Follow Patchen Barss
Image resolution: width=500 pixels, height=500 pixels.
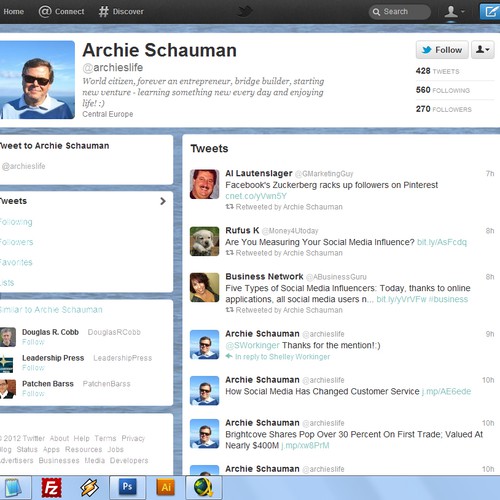pos(33,394)
